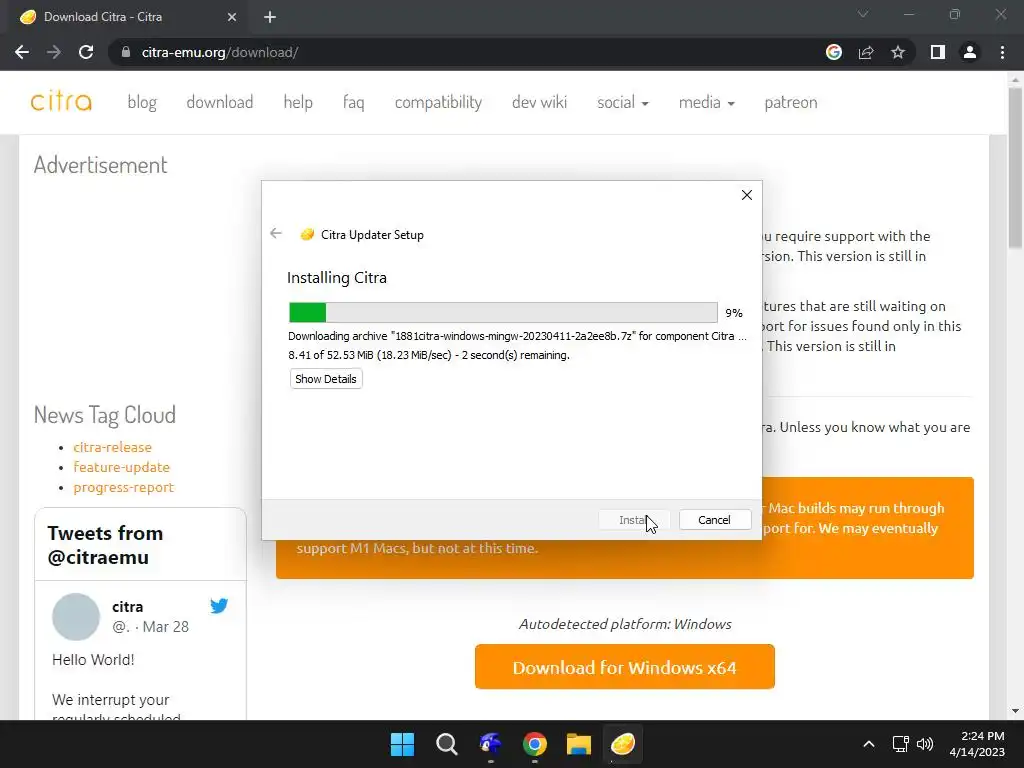
Task: Bookmark this page with the star
Action: click(898, 52)
